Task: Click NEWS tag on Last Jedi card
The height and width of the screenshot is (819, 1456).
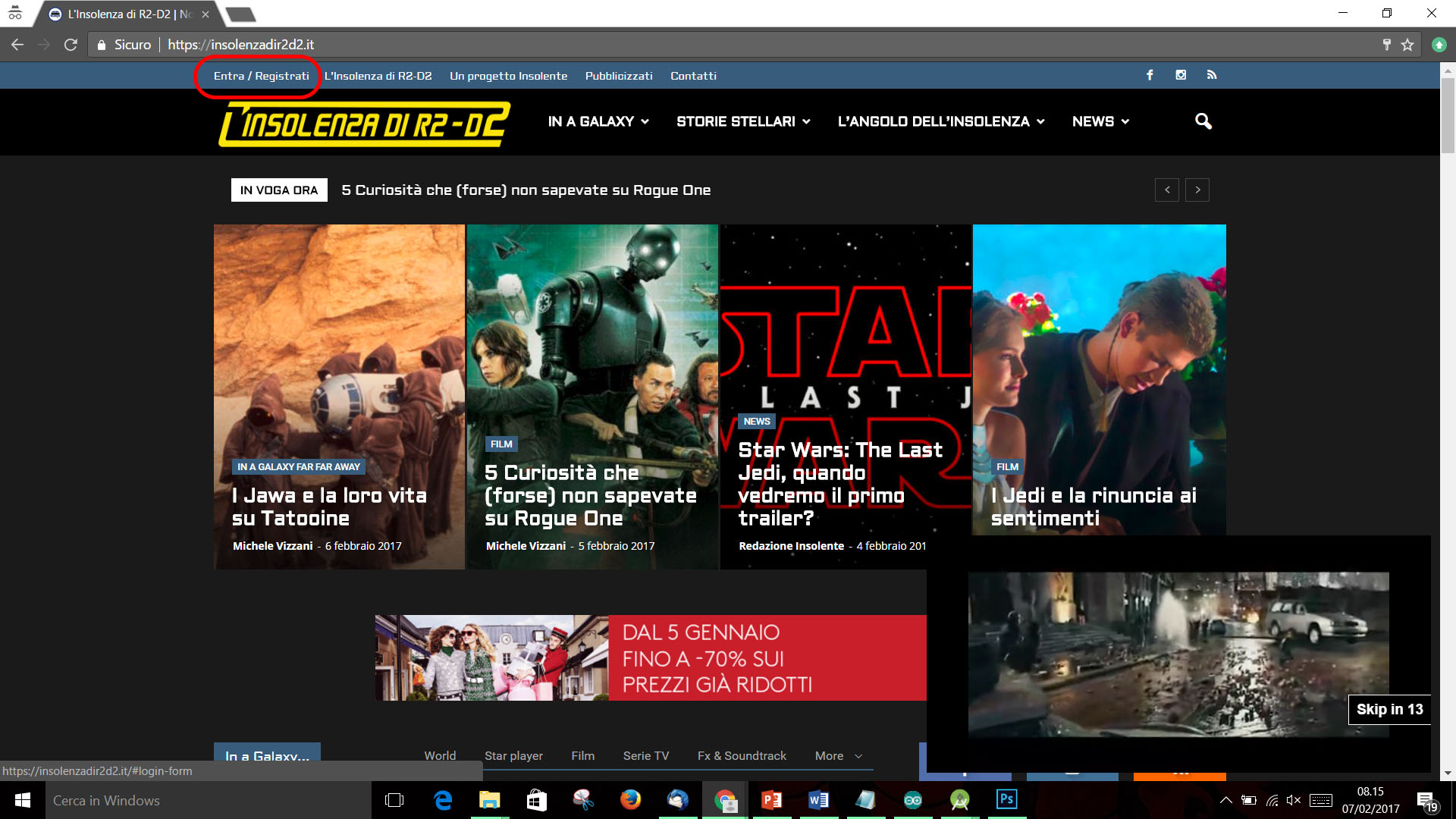Action: 757,421
